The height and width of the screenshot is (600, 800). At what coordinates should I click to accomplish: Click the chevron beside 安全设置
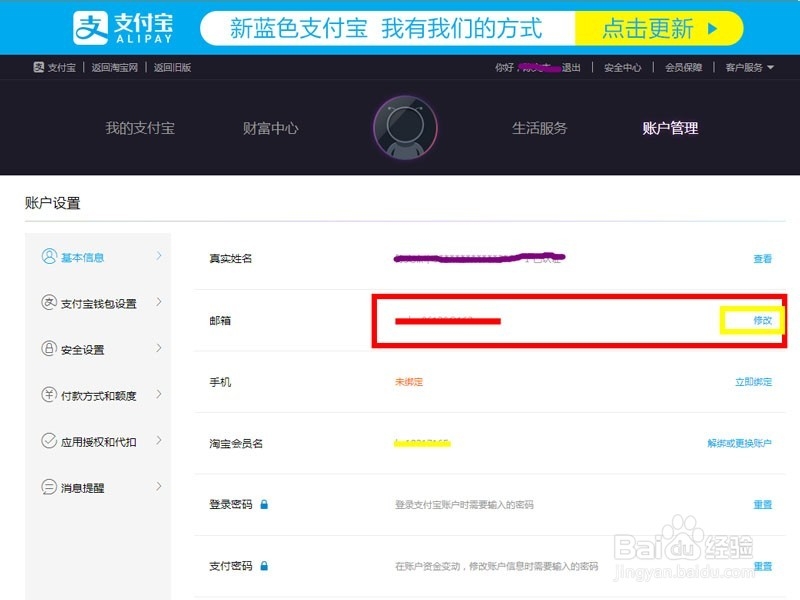(x=159, y=348)
